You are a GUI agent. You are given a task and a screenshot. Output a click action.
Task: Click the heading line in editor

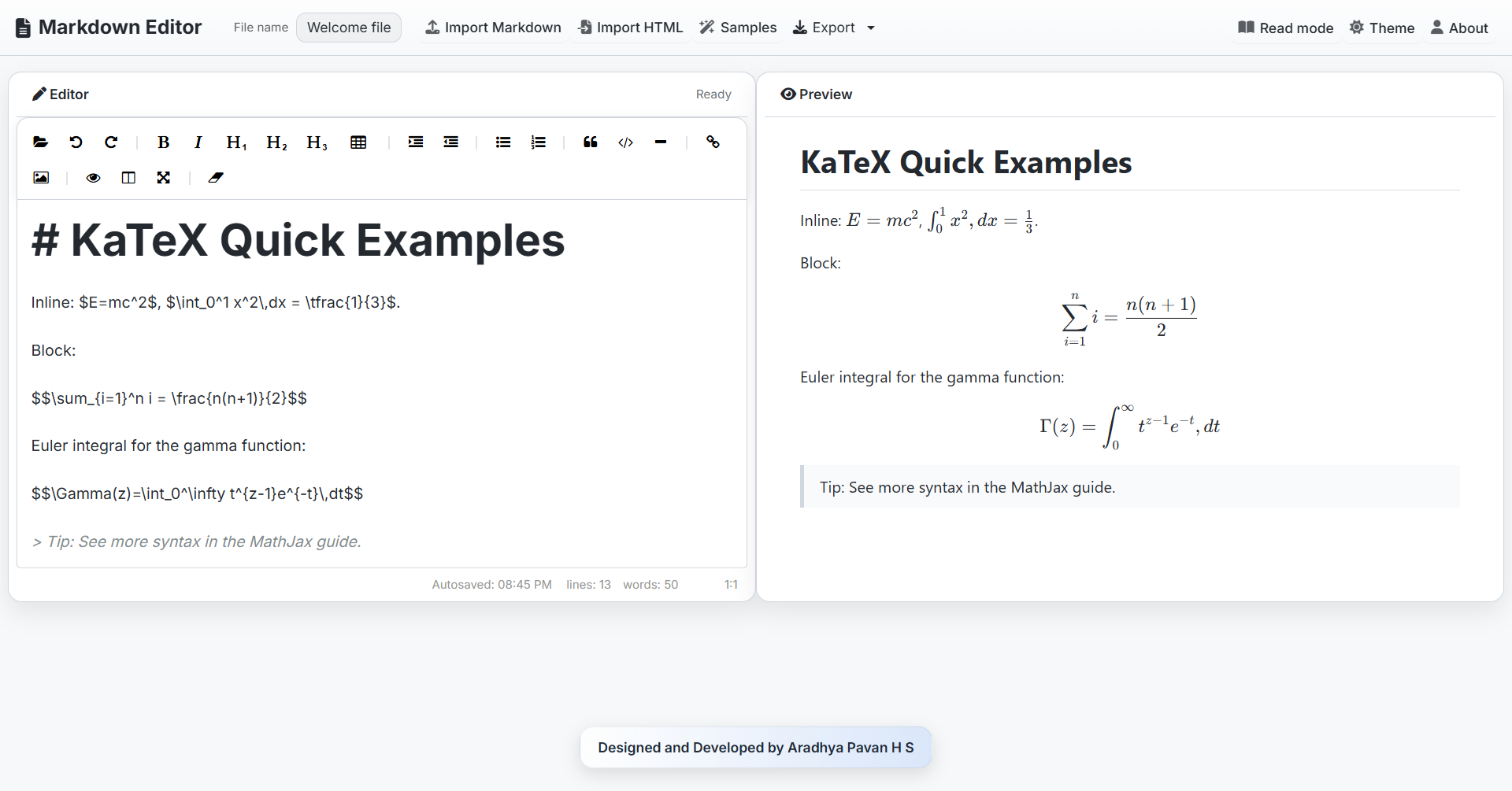point(298,240)
